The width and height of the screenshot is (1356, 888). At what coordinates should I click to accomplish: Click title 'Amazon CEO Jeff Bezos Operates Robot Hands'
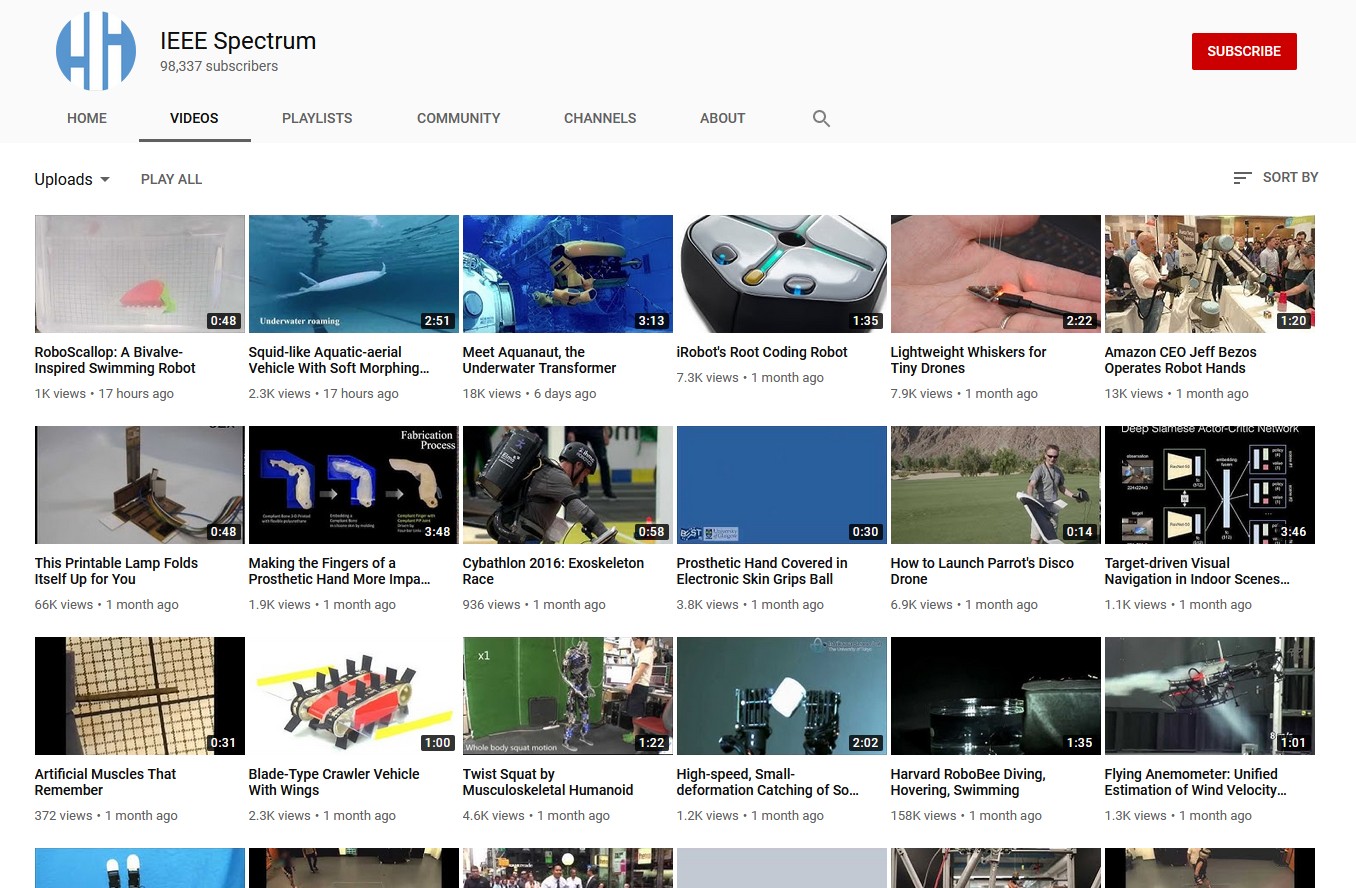1181,360
